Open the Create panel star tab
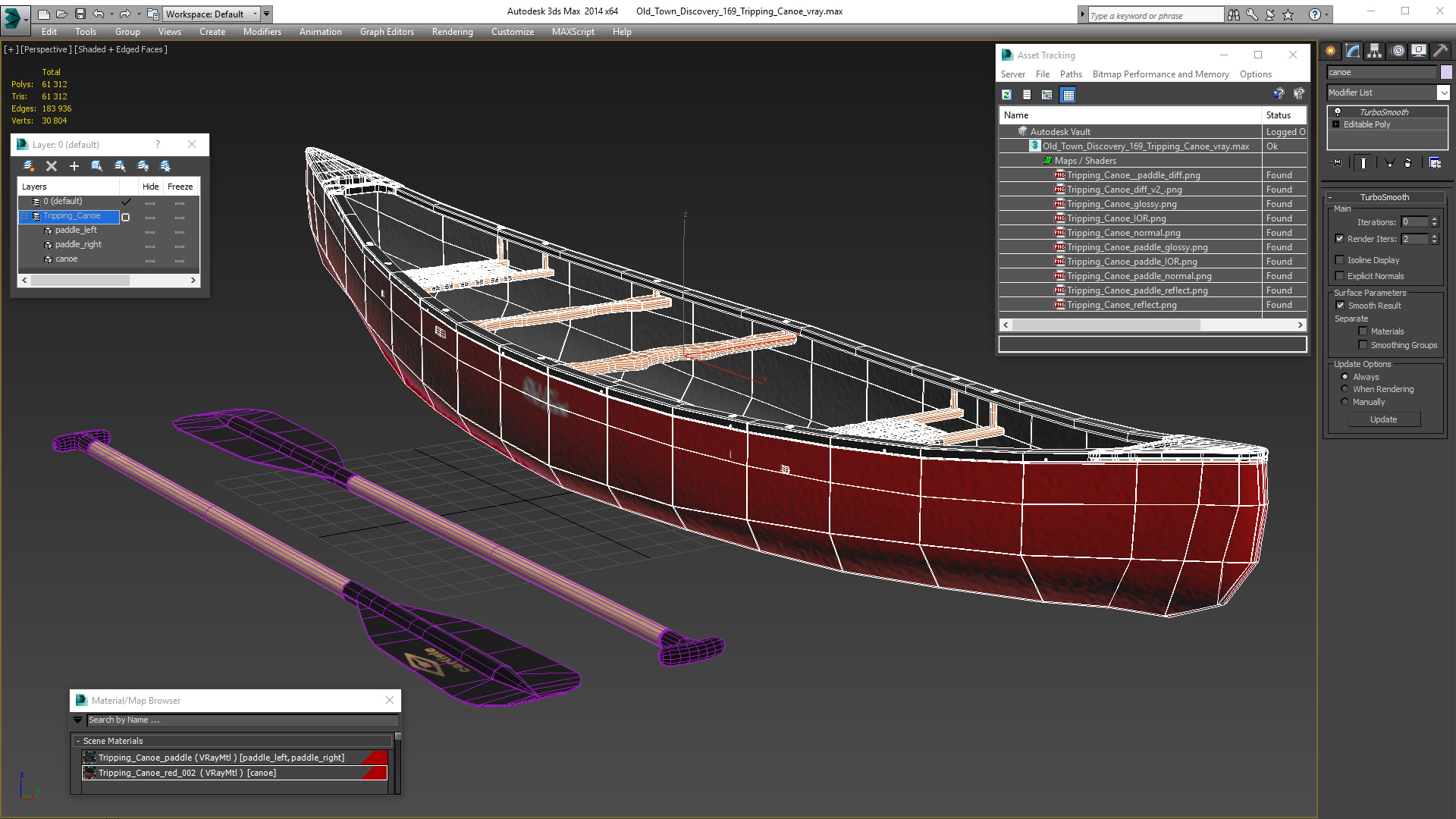Screen dimensions: 1456x819 click(x=1331, y=51)
